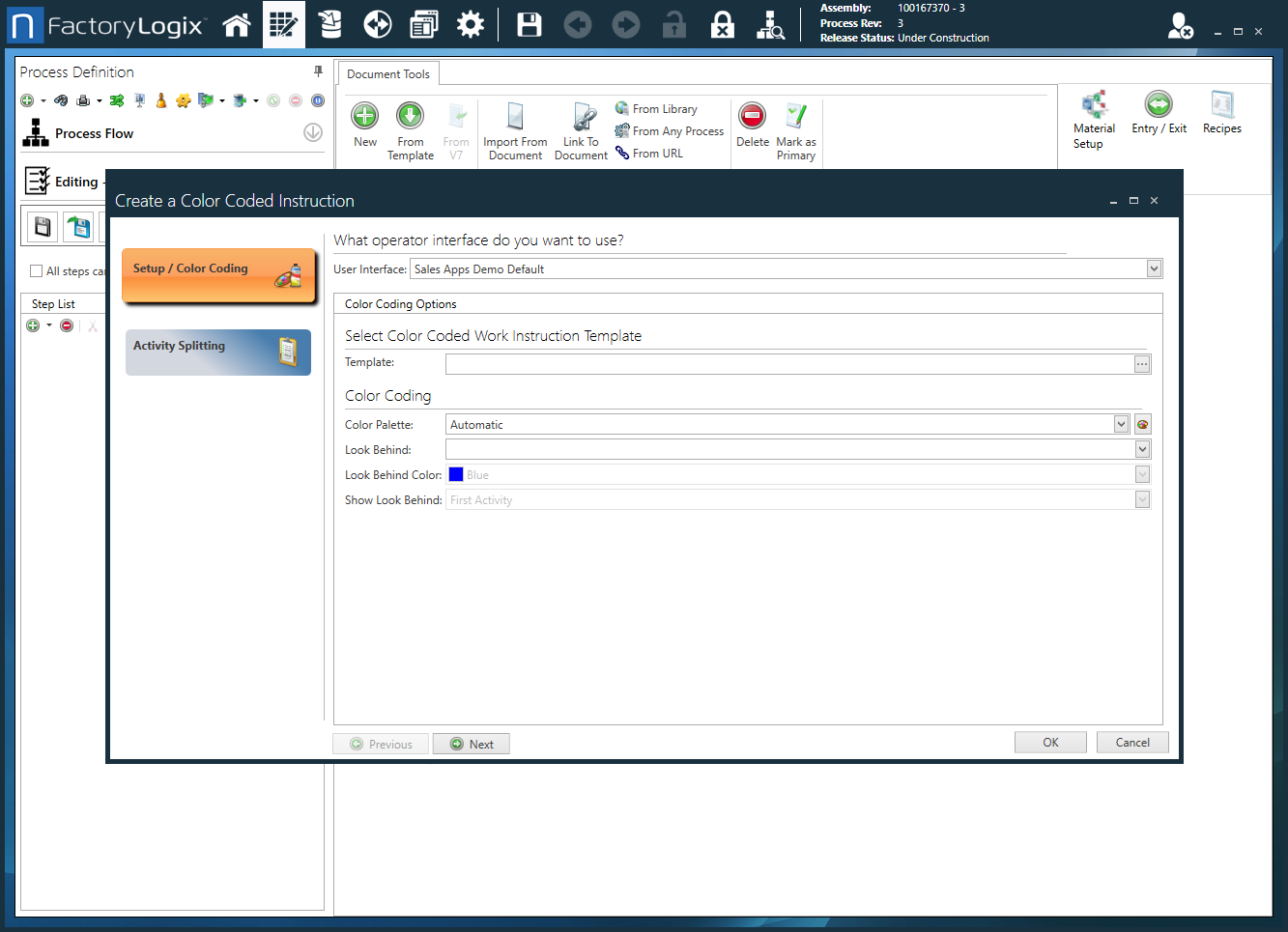
Task: Open color palette editor icon
Action: (x=1142, y=424)
